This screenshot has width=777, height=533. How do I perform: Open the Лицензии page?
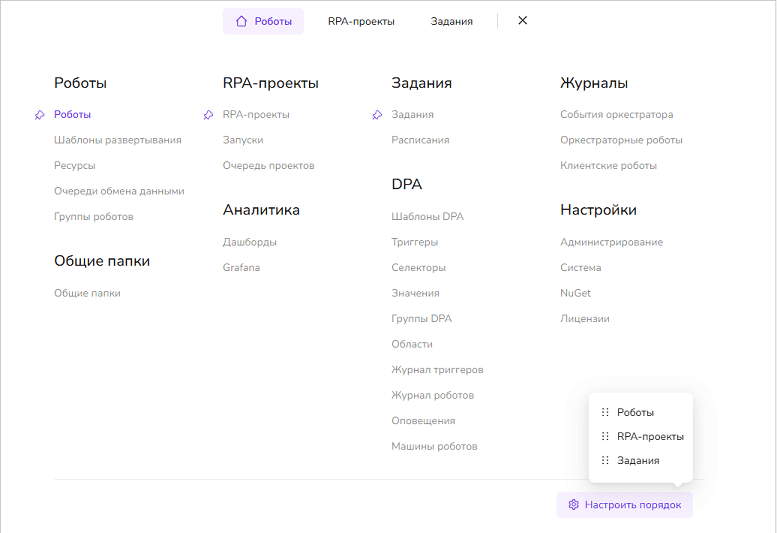point(584,319)
